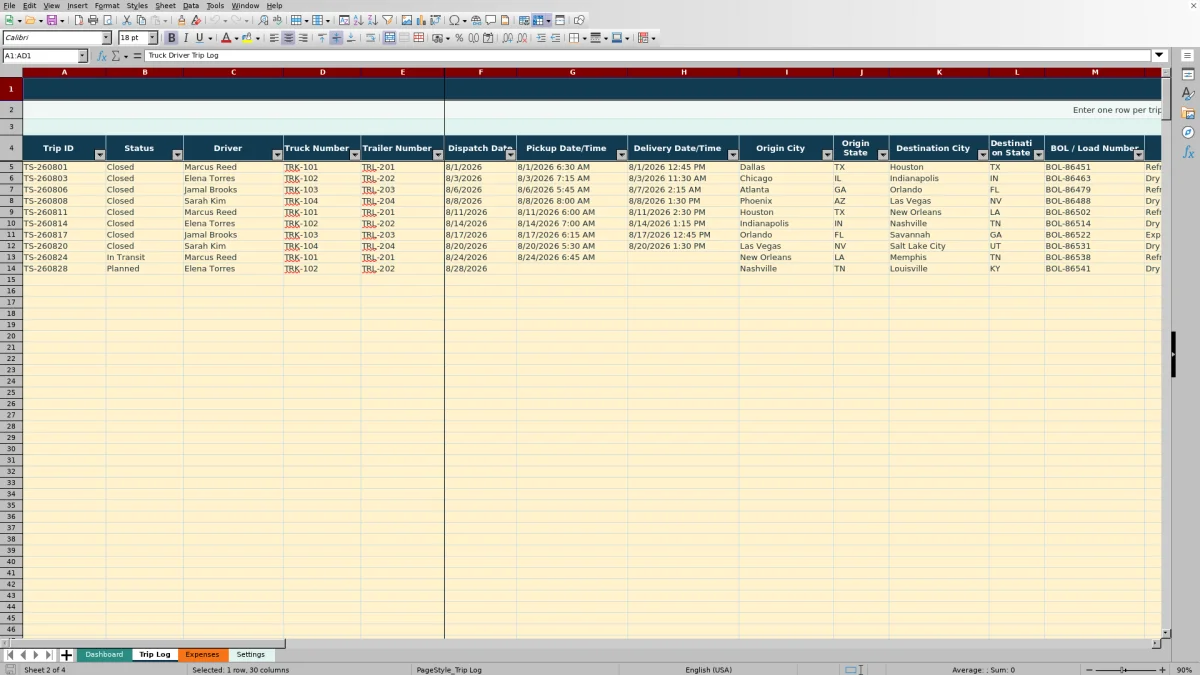
Task: Open the sidebar Functions panel icon
Action: pyautogui.click(x=1188, y=152)
